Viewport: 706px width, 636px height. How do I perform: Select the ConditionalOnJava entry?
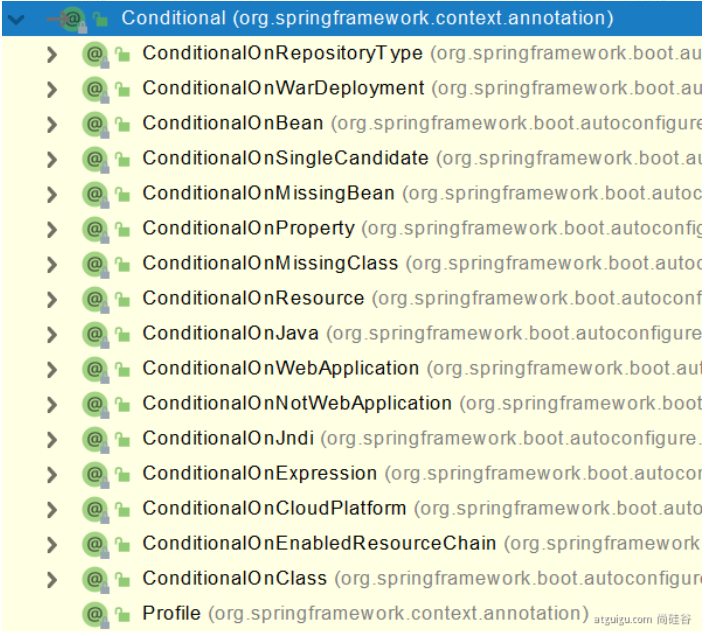(x=231, y=334)
